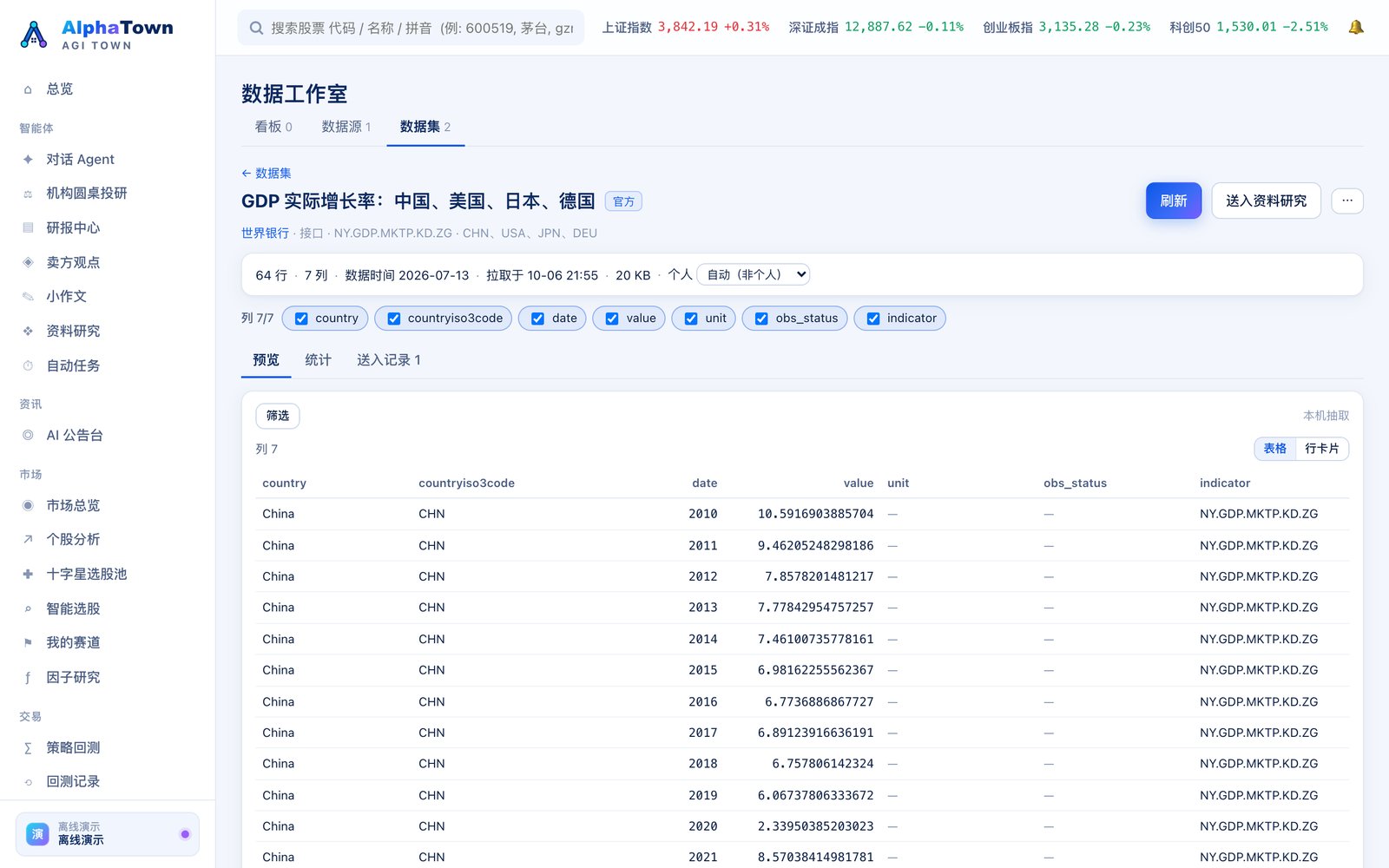The image size is (1389, 868).
Task: Click the AI 公告台 sidebar icon
Action: pyautogui.click(x=28, y=436)
